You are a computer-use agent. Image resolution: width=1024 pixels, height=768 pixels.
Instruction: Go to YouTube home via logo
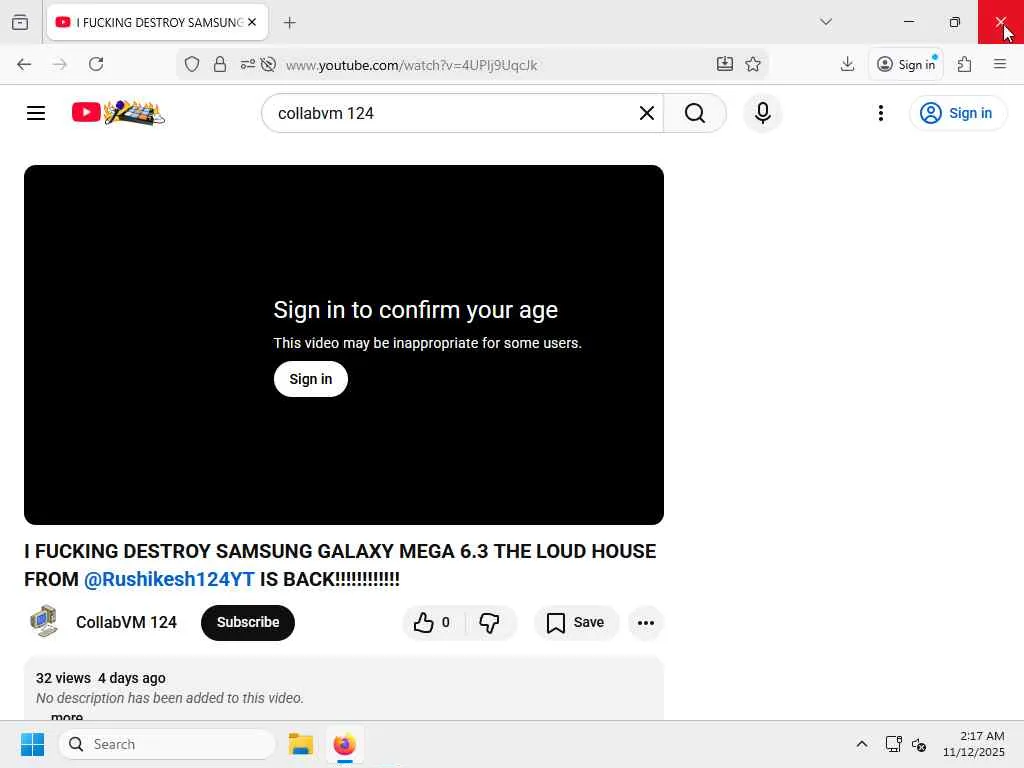coord(118,113)
